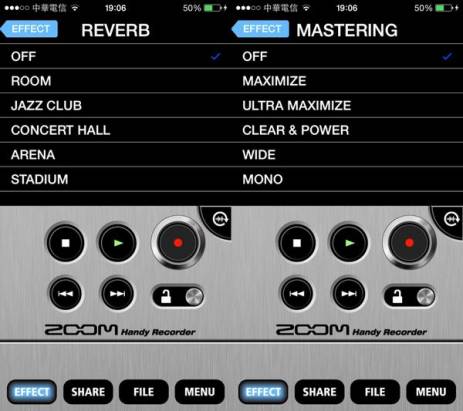Image resolution: width=463 pixels, height=411 pixels.
Task: Select JAZZ CLUB reverb preset
Action: [116, 105]
